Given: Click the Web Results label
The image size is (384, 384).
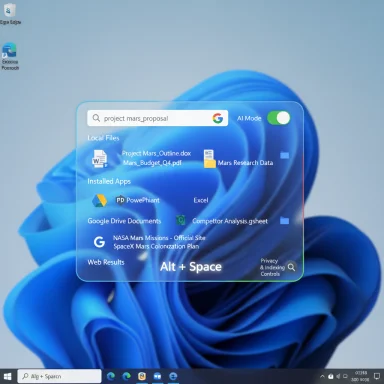Looking at the screenshot, I should [106, 262].
